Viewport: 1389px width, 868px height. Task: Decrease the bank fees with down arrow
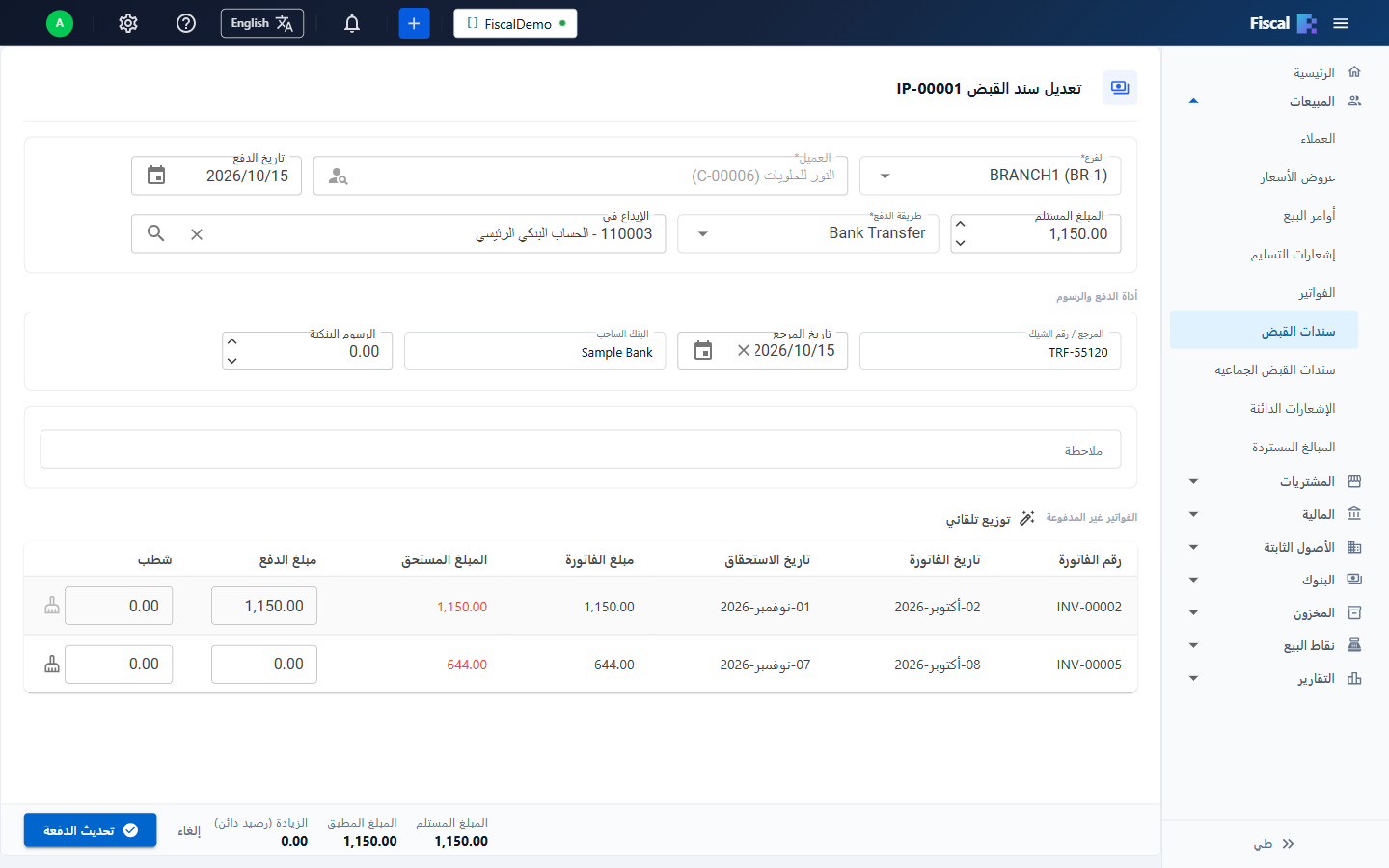tap(231, 361)
